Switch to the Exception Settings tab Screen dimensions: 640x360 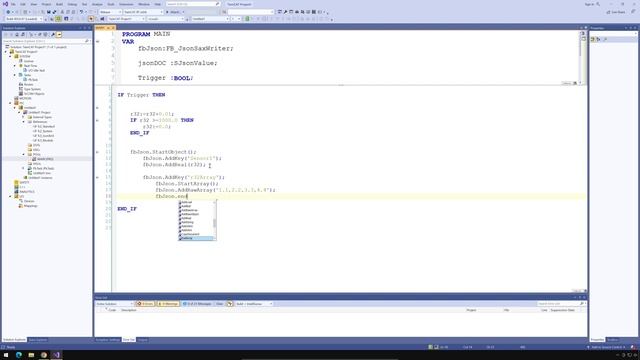108,340
